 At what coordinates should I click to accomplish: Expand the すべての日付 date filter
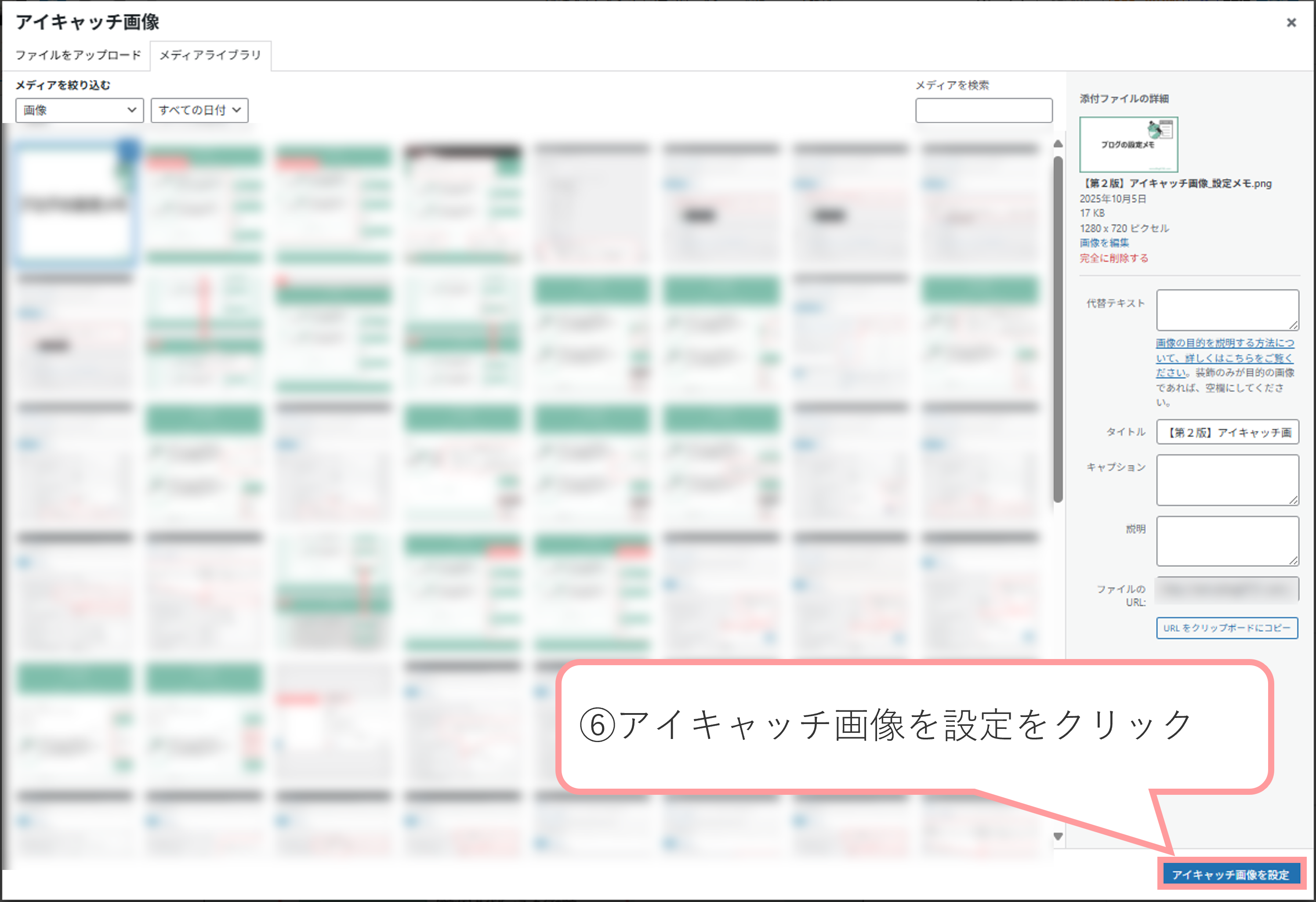(x=199, y=110)
